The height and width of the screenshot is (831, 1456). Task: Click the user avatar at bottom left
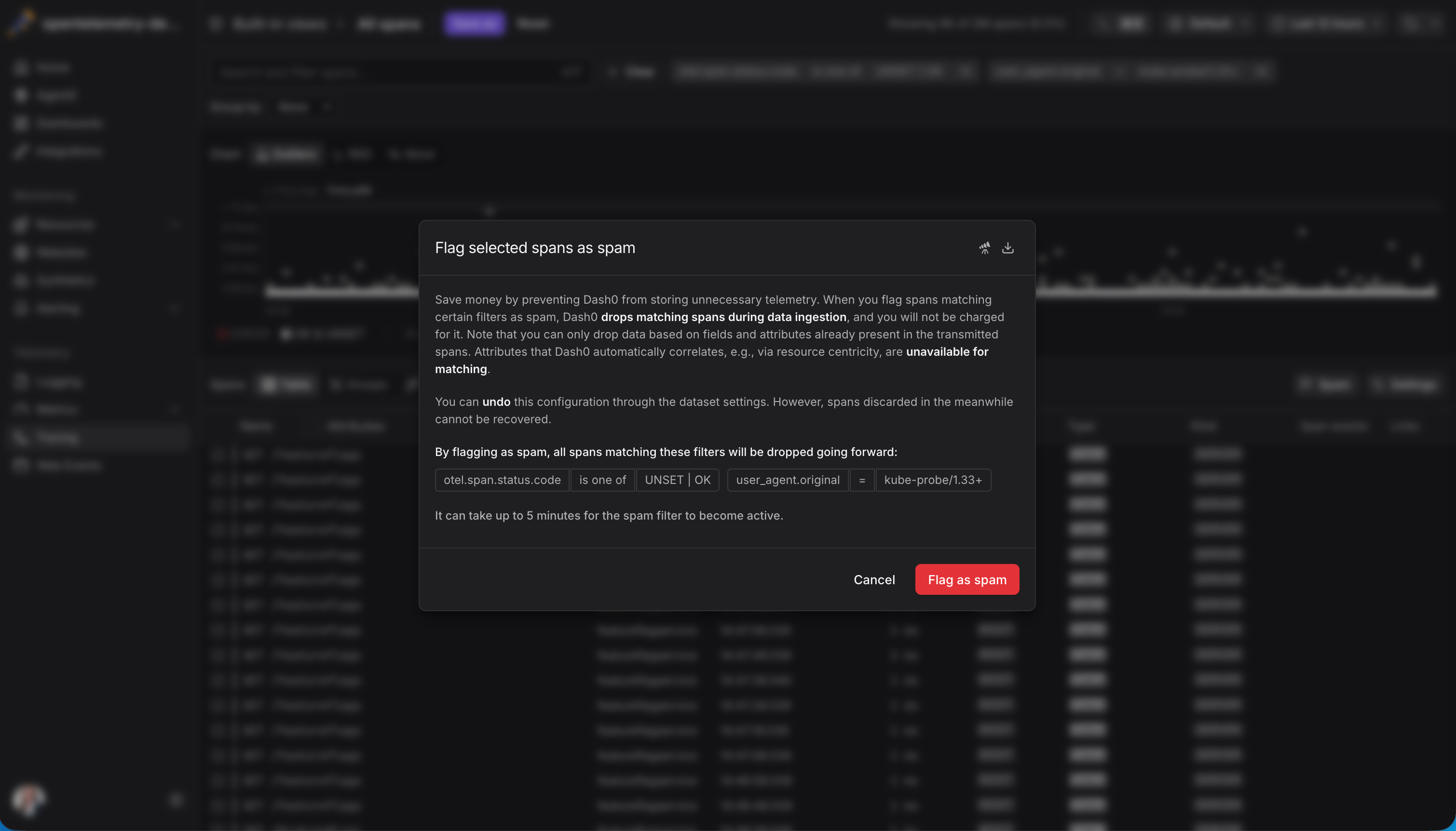[x=27, y=799]
